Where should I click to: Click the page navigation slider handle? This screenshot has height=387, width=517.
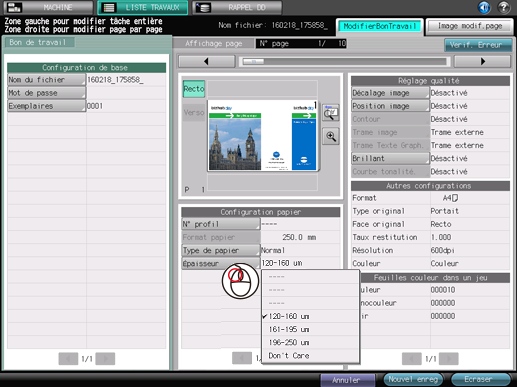tap(253, 62)
